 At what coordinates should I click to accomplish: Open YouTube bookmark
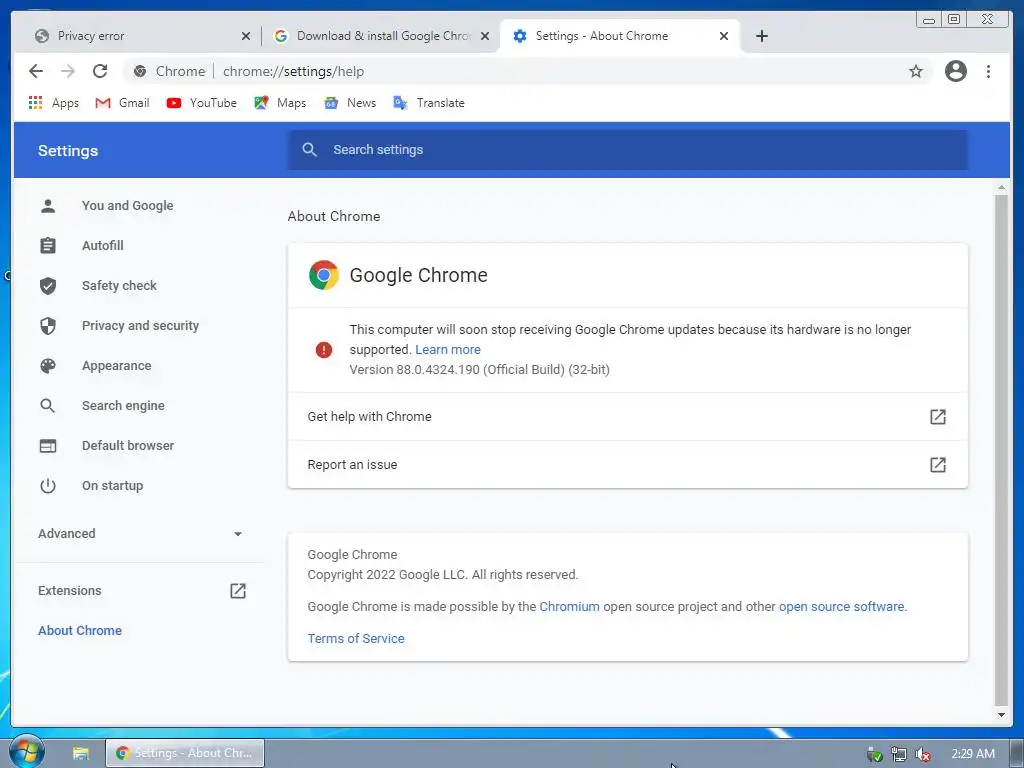(x=201, y=103)
